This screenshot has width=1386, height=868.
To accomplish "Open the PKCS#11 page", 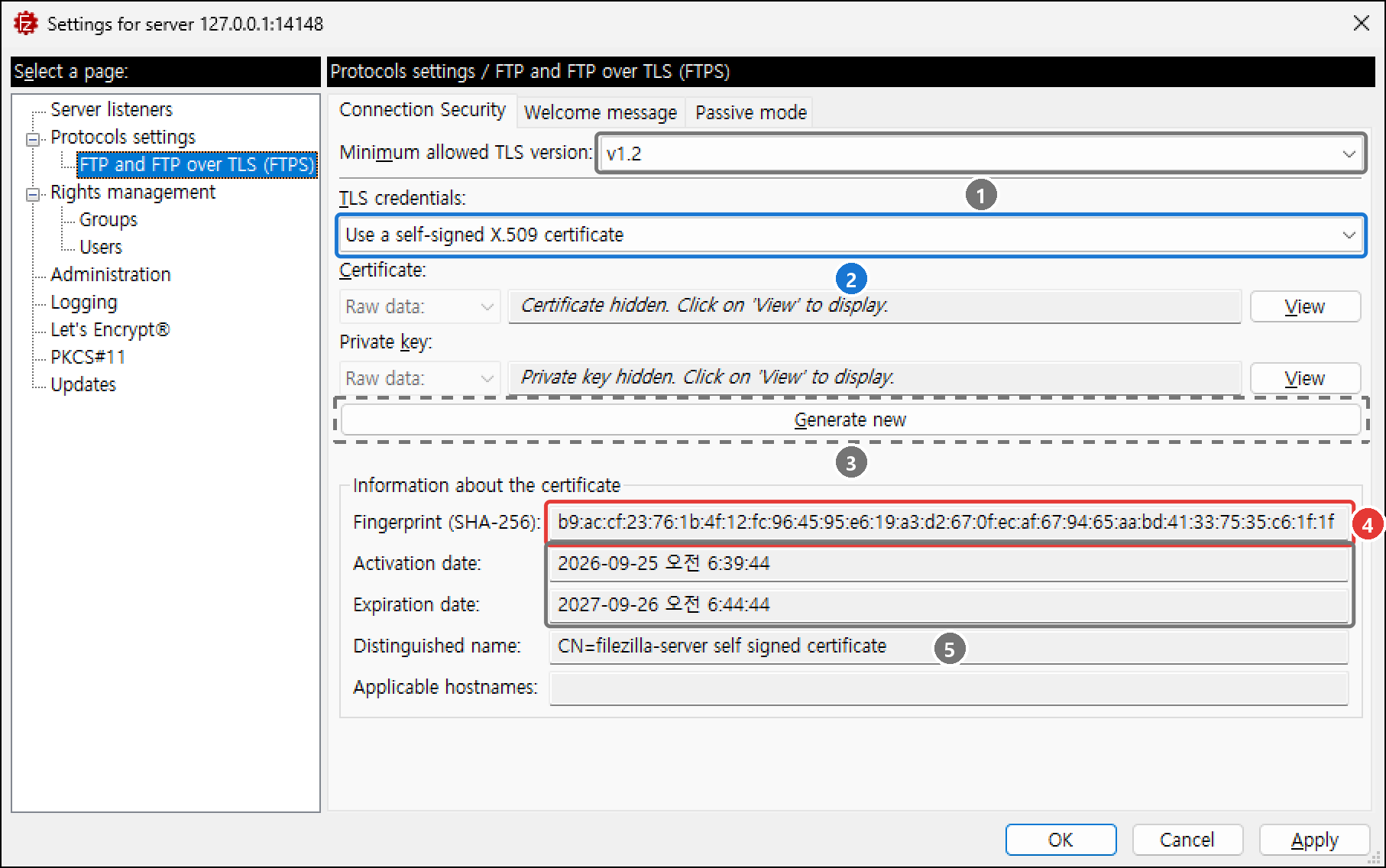I will coord(88,357).
